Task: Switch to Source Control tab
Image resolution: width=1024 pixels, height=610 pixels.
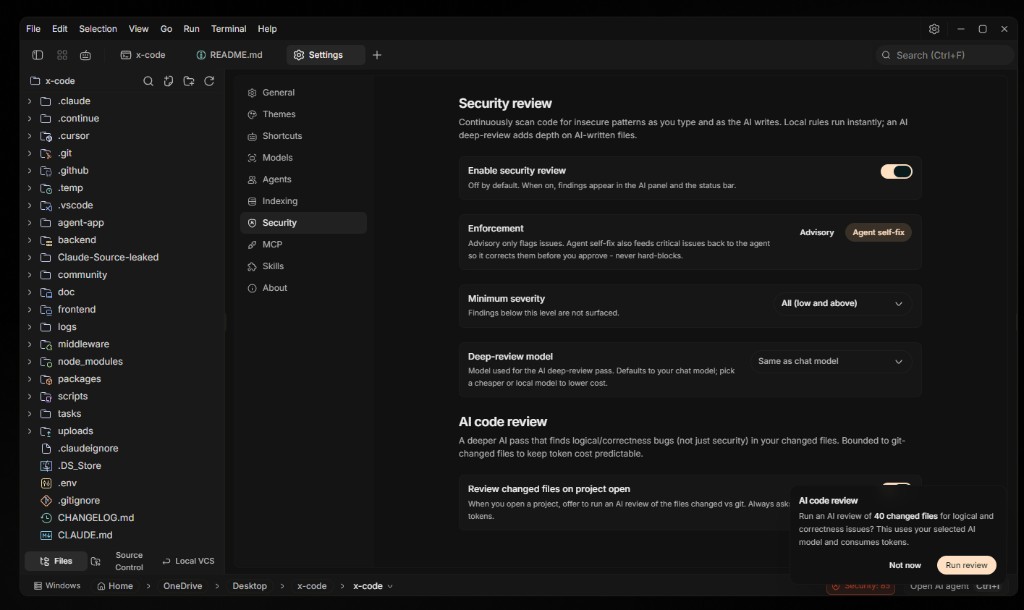Action: 129,561
